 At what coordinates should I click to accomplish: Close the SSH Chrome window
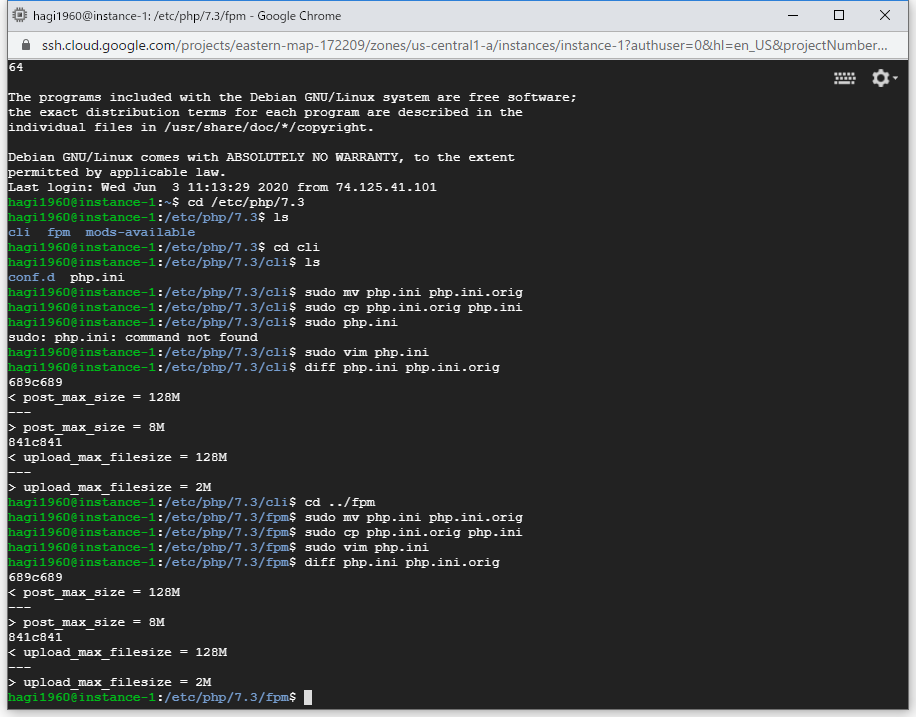click(x=884, y=15)
